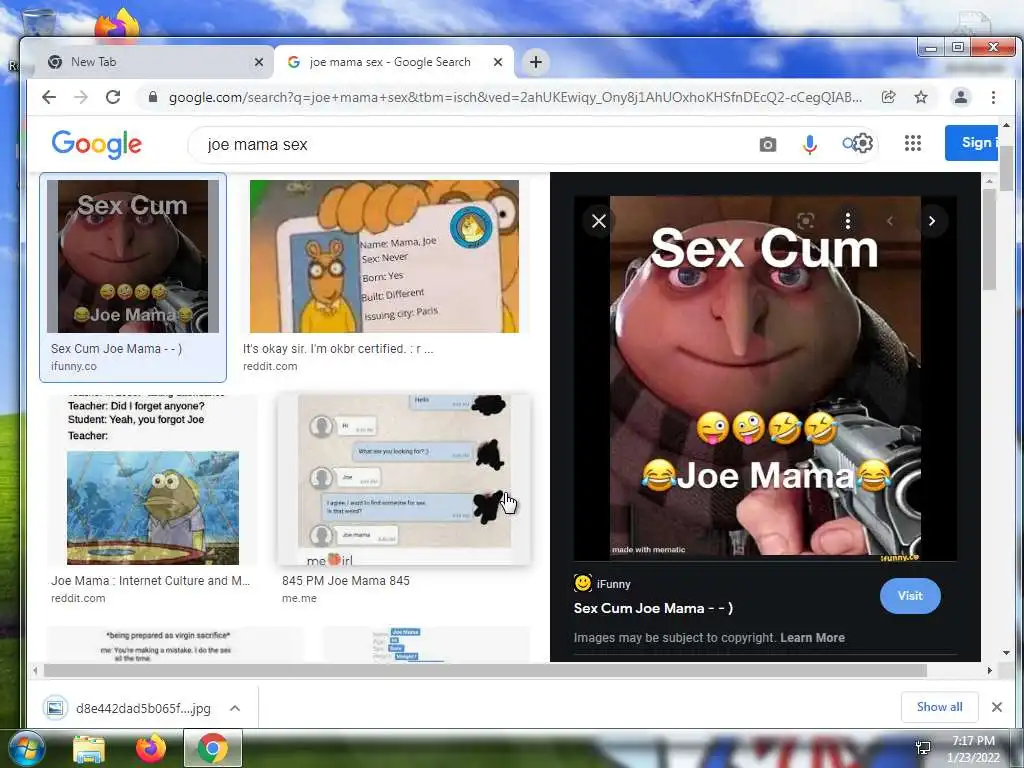Open the Chrome three-dot menu
Screen dimensions: 1024x768
pyautogui.click(x=993, y=97)
